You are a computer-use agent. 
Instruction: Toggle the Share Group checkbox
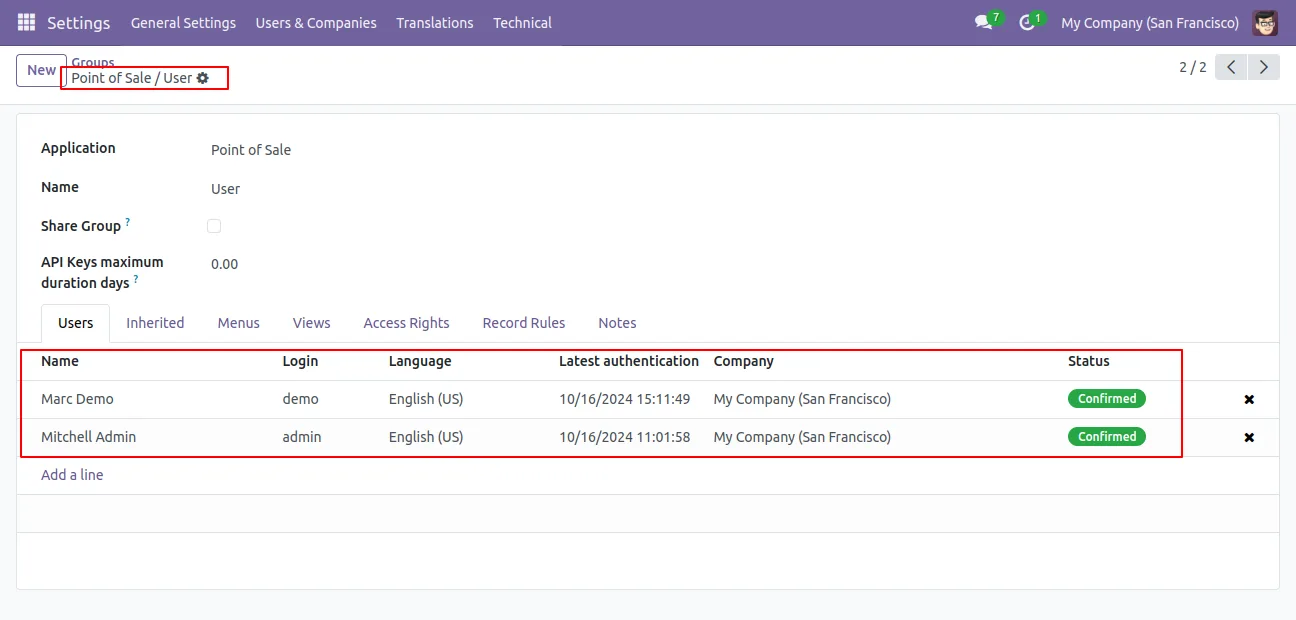tap(214, 226)
